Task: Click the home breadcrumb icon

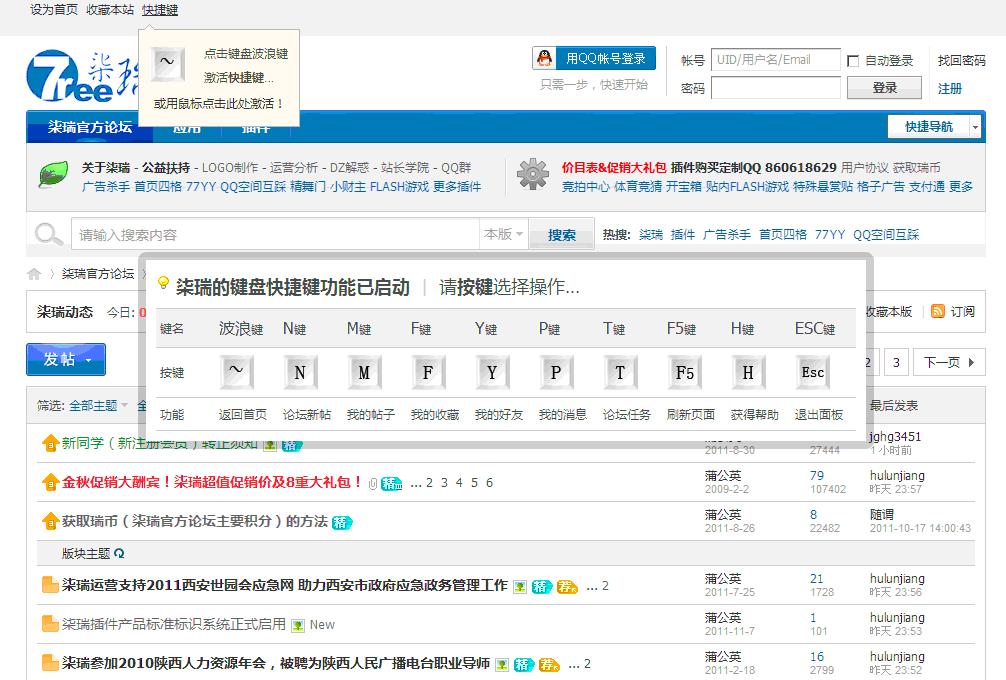Action: point(34,274)
